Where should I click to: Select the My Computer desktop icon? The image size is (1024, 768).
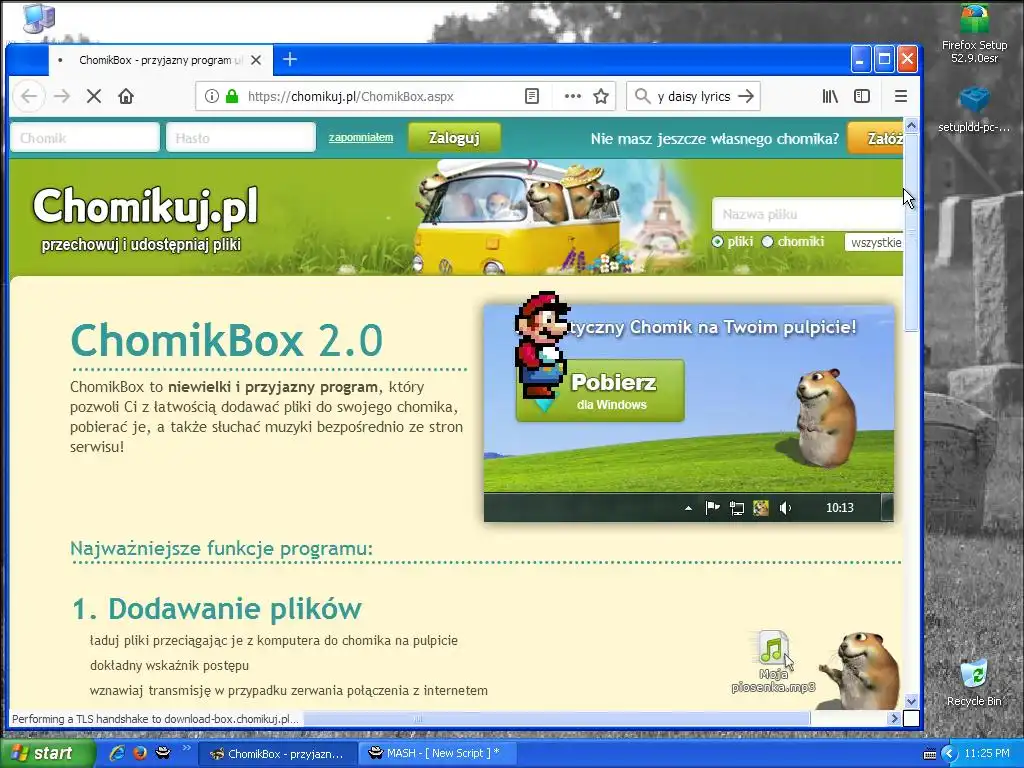[x=39, y=17]
